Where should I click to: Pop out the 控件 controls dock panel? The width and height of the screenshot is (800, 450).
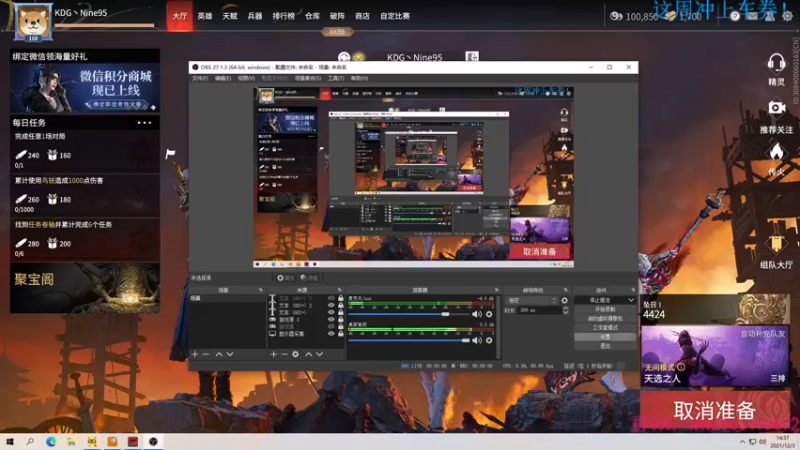[x=633, y=290]
